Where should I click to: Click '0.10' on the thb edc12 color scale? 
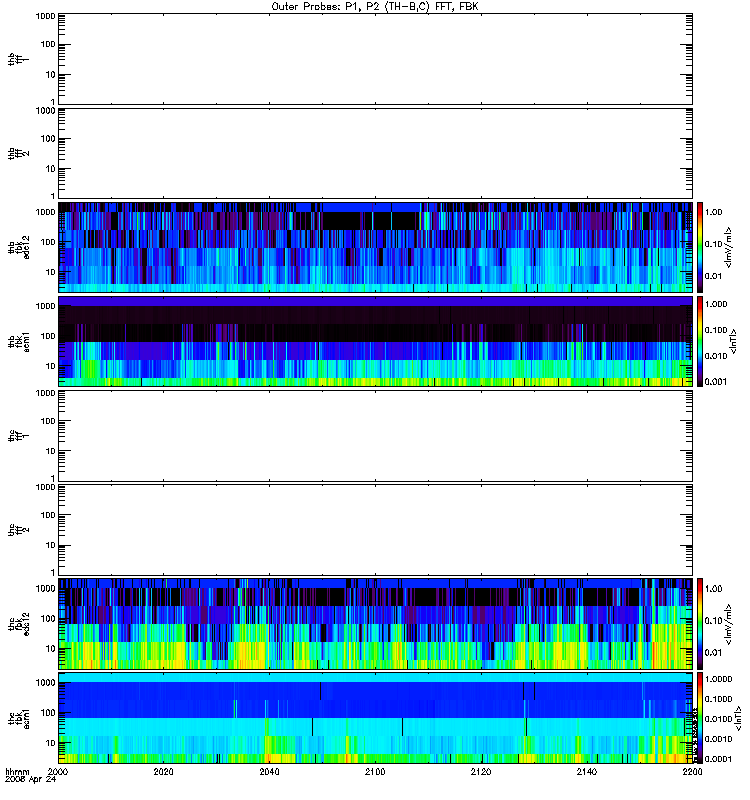714,244
